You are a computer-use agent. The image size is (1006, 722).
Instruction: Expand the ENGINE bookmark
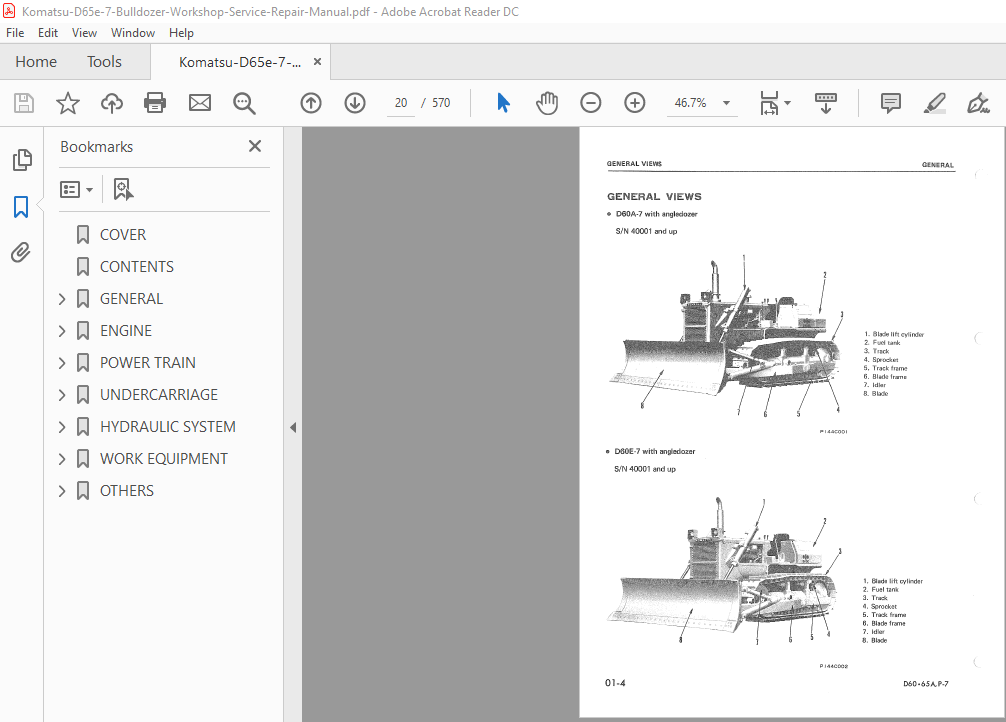pyautogui.click(x=62, y=331)
